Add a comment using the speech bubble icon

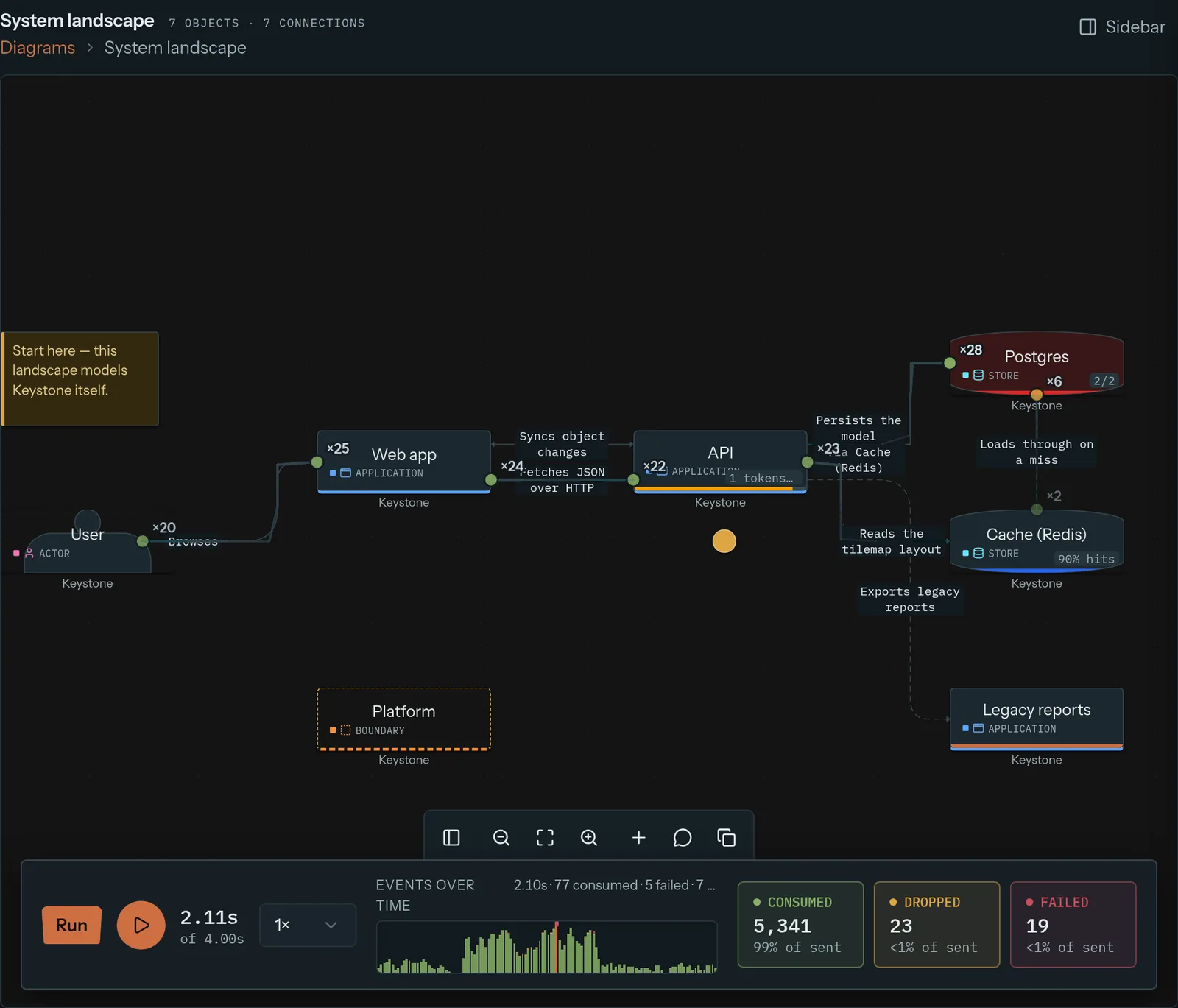(683, 838)
